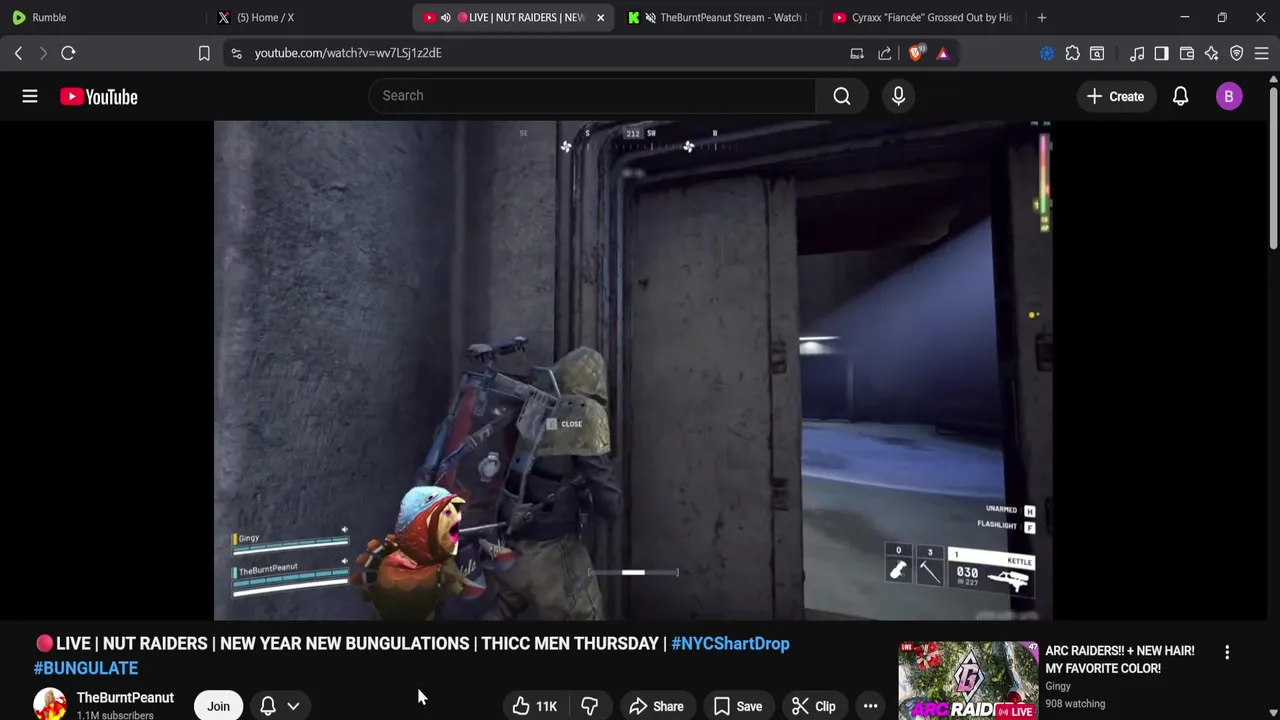The image size is (1280, 720).
Task: Open YouTube notifications bell
Action: click(x=1181, y=96)
